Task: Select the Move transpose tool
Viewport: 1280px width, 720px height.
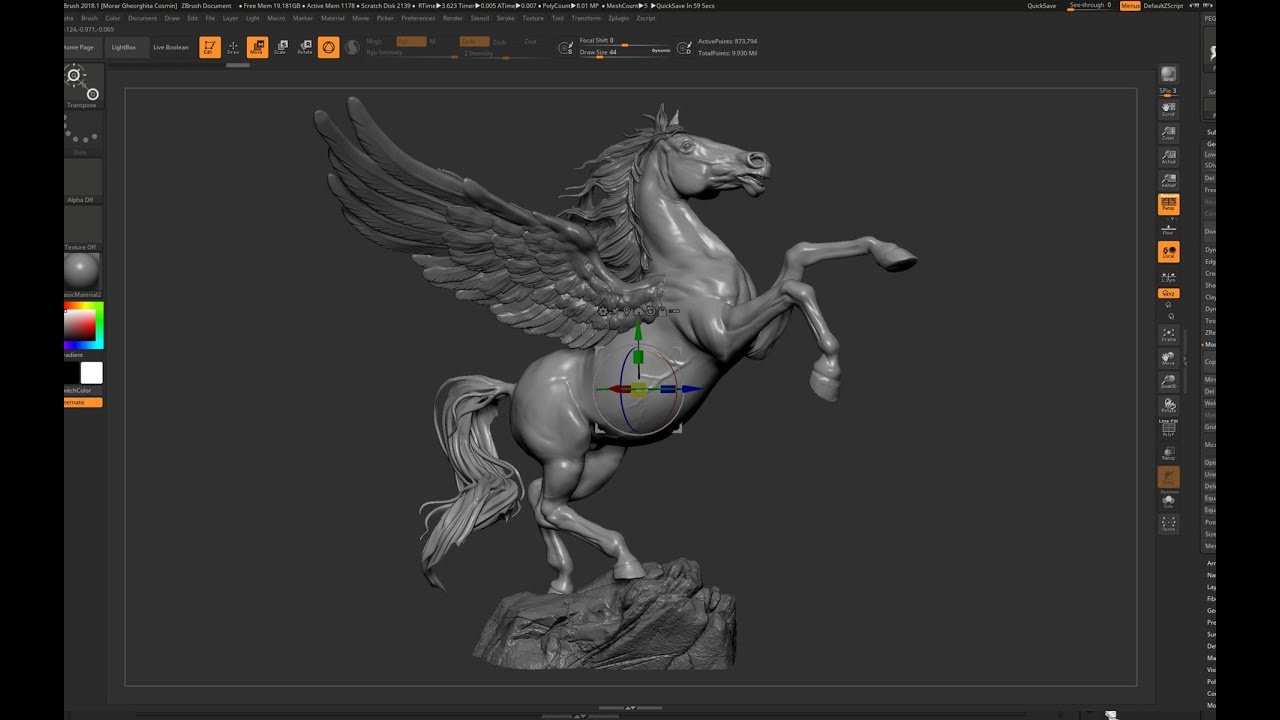Action: click(x=257, y=47)
